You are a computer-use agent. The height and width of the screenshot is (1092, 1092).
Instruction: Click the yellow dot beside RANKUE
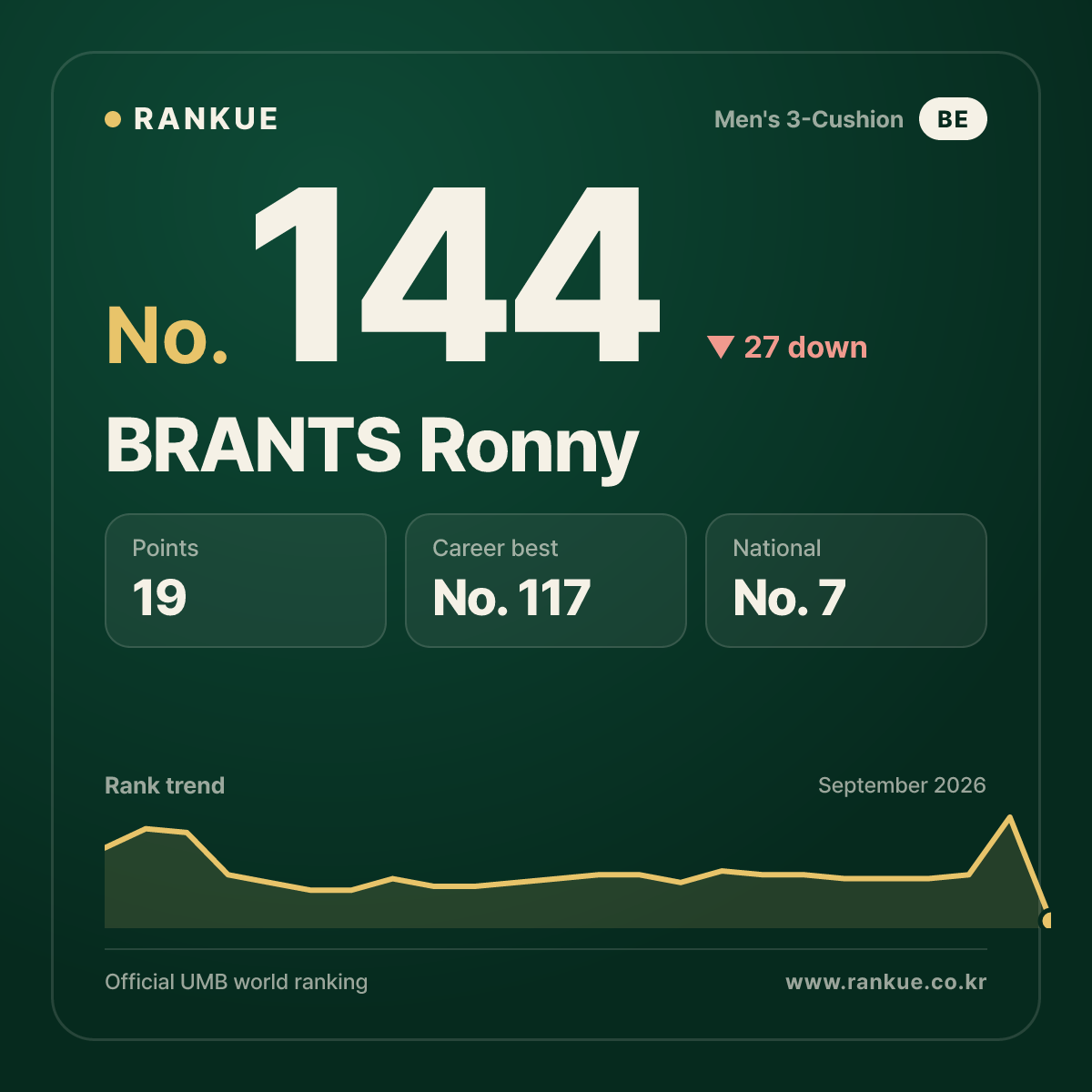point(113,119)
